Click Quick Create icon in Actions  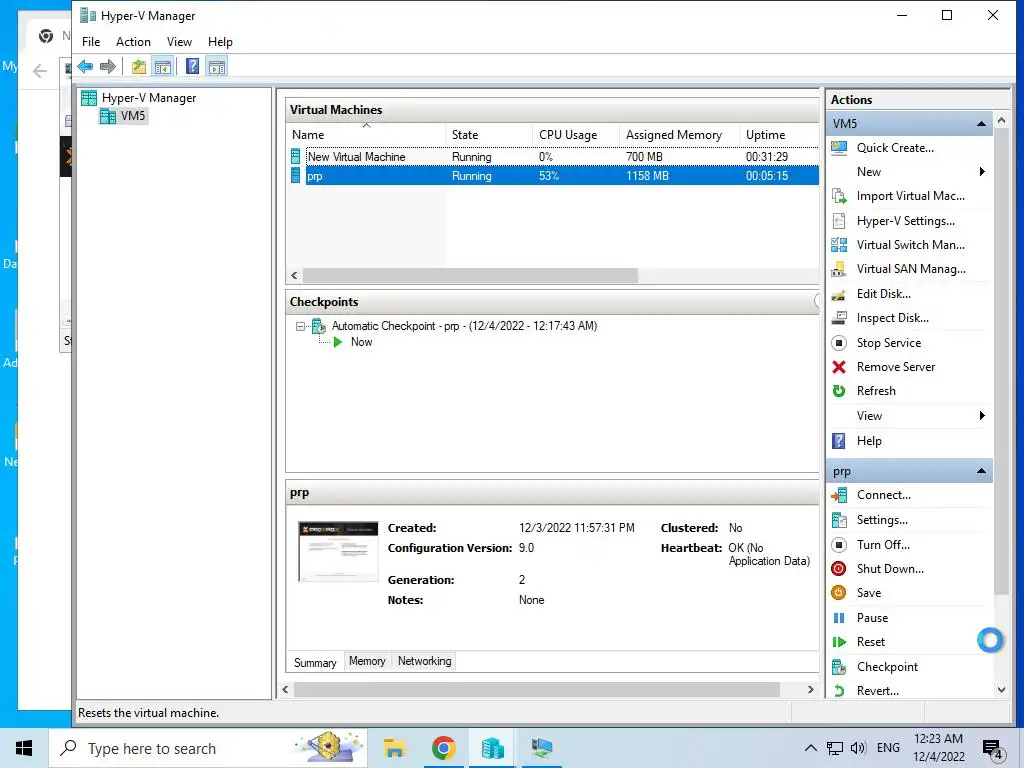[839, 148]
